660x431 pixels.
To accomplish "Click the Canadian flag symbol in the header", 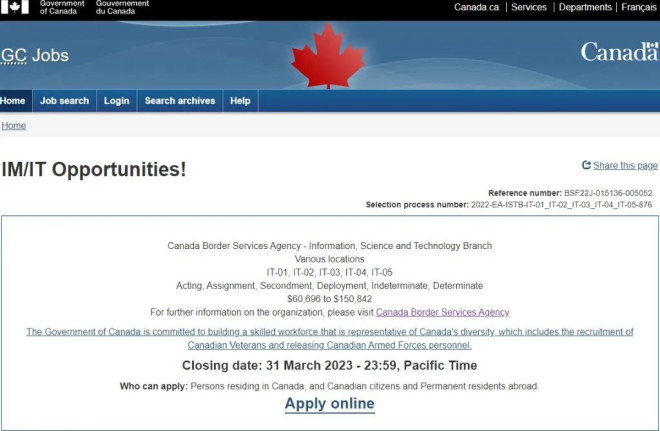I will pos(15,6).
